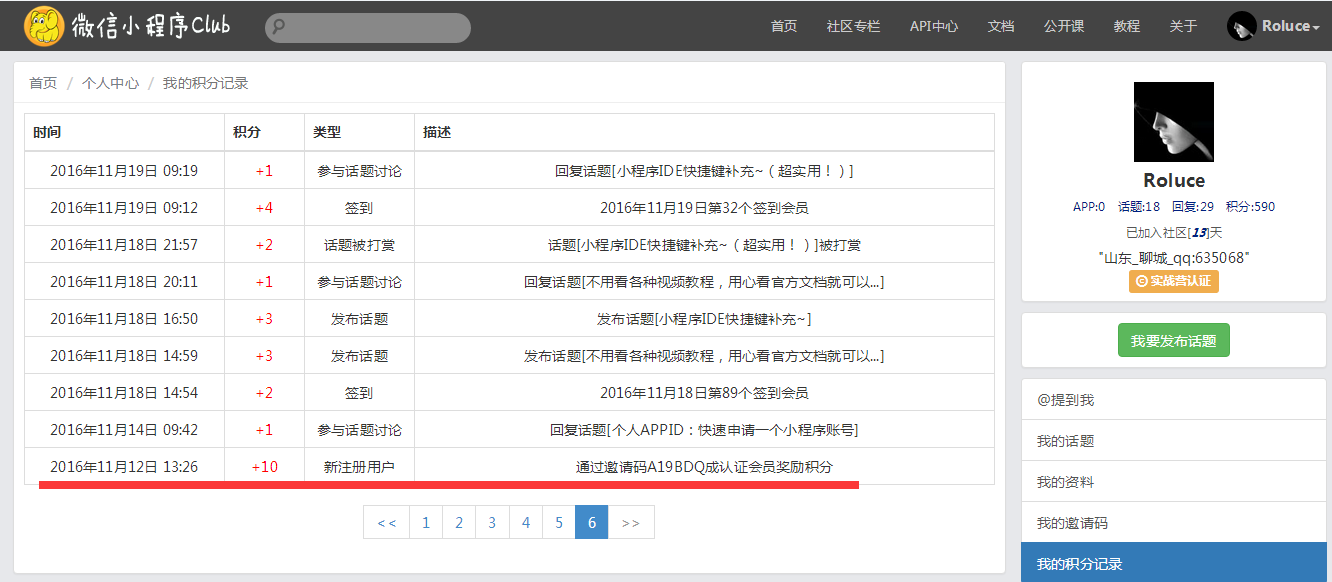Open the 公开课 navigation item
The image size is (1332, 582).
point(1064,26)
